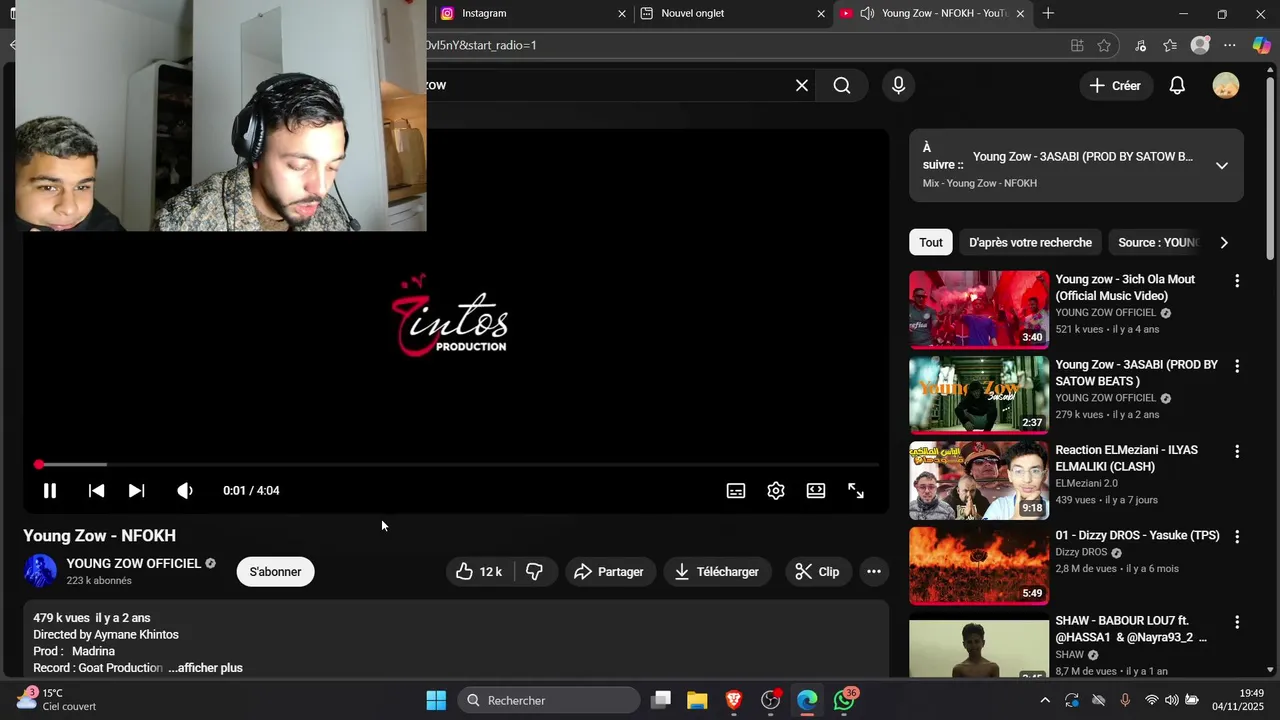Select D'après votre recherche chip
Image resolution: width=1280 pixels, height=720 pixels.
pyautogui.click(x=1030, y=243)
